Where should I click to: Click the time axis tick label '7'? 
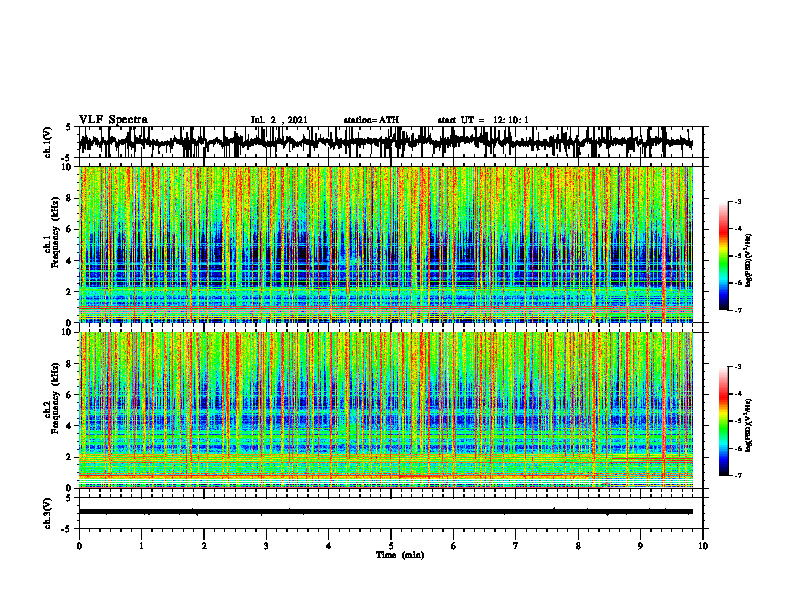(x=516, y=546)
